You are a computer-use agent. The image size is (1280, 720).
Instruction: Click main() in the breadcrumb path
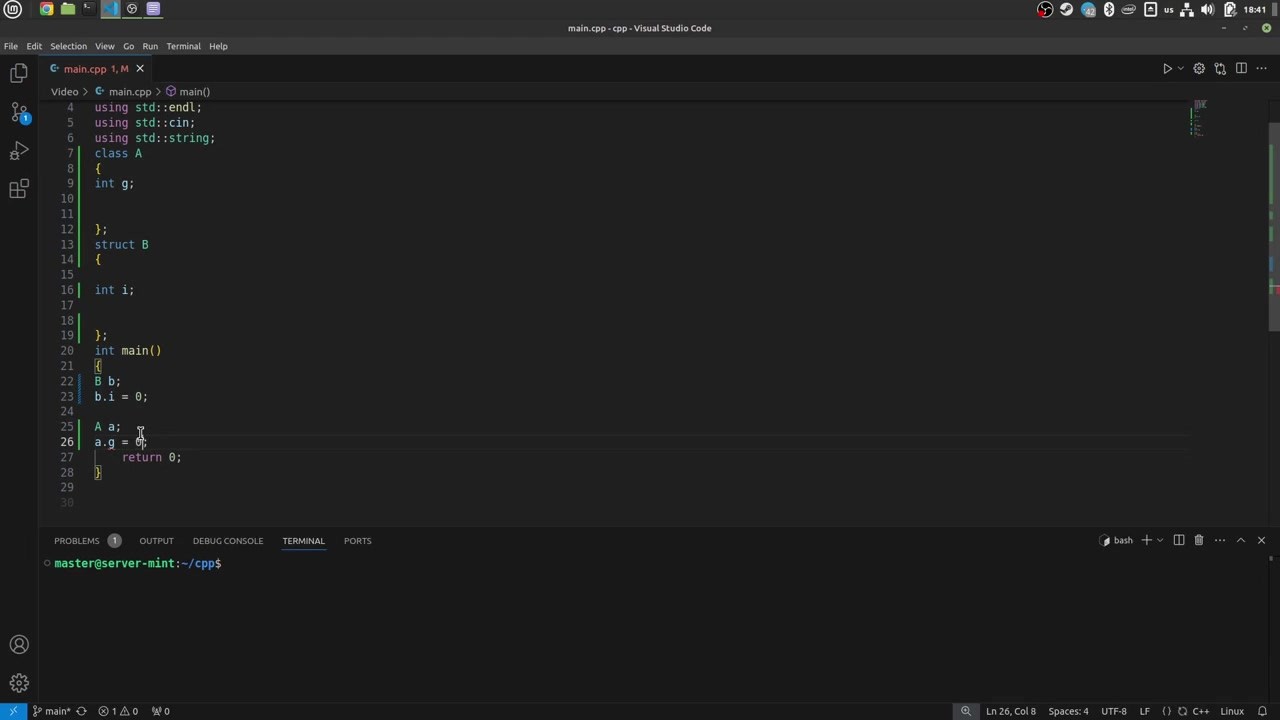[194, 92]
